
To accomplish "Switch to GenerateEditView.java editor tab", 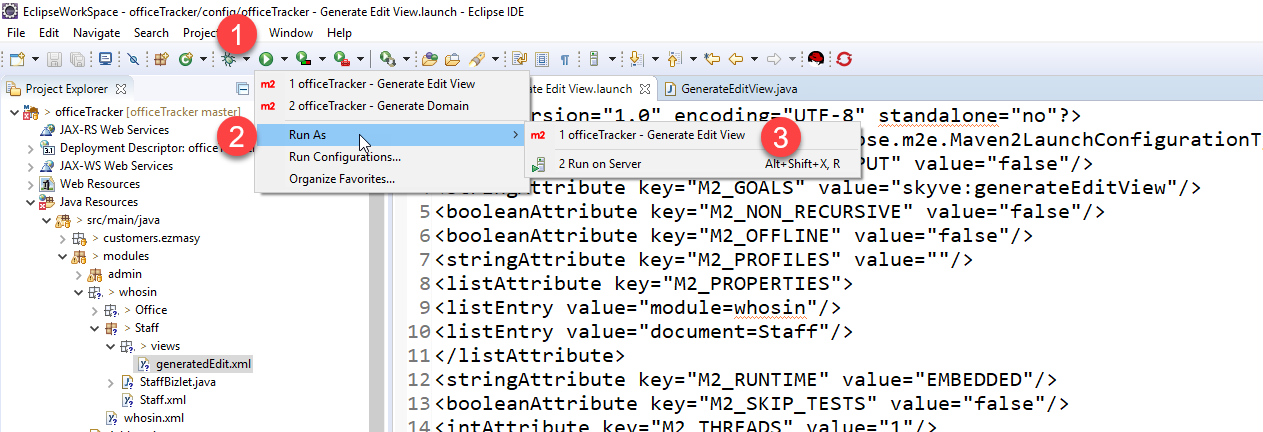I will [x=730, y=89].
